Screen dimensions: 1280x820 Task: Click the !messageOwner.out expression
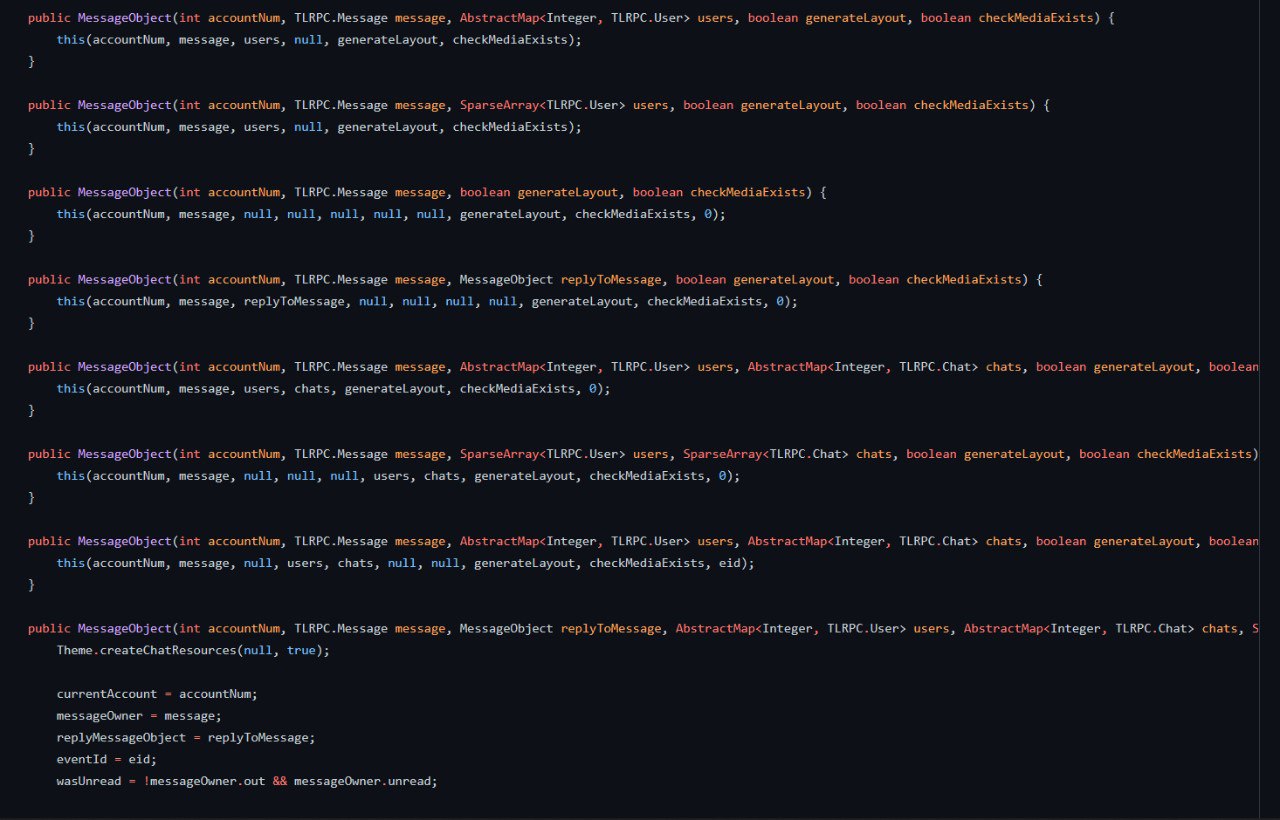(204, 781)
